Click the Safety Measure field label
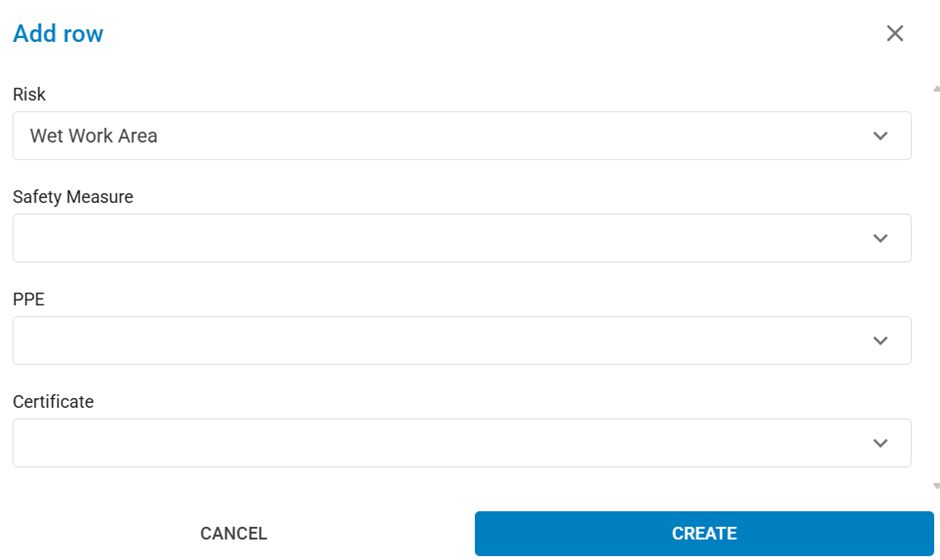940x560 pixels. pos(73,197)
